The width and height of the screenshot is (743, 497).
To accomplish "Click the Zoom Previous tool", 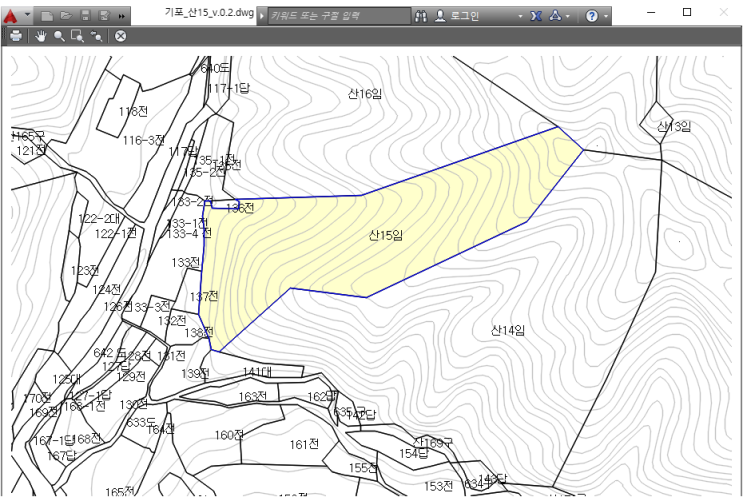I will [96, 36].
